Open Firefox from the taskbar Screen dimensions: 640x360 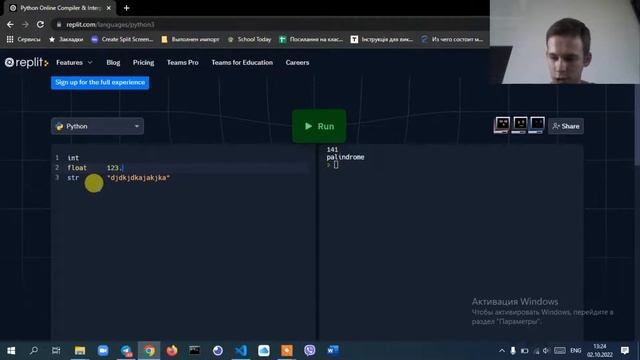[x=172, y=350]
